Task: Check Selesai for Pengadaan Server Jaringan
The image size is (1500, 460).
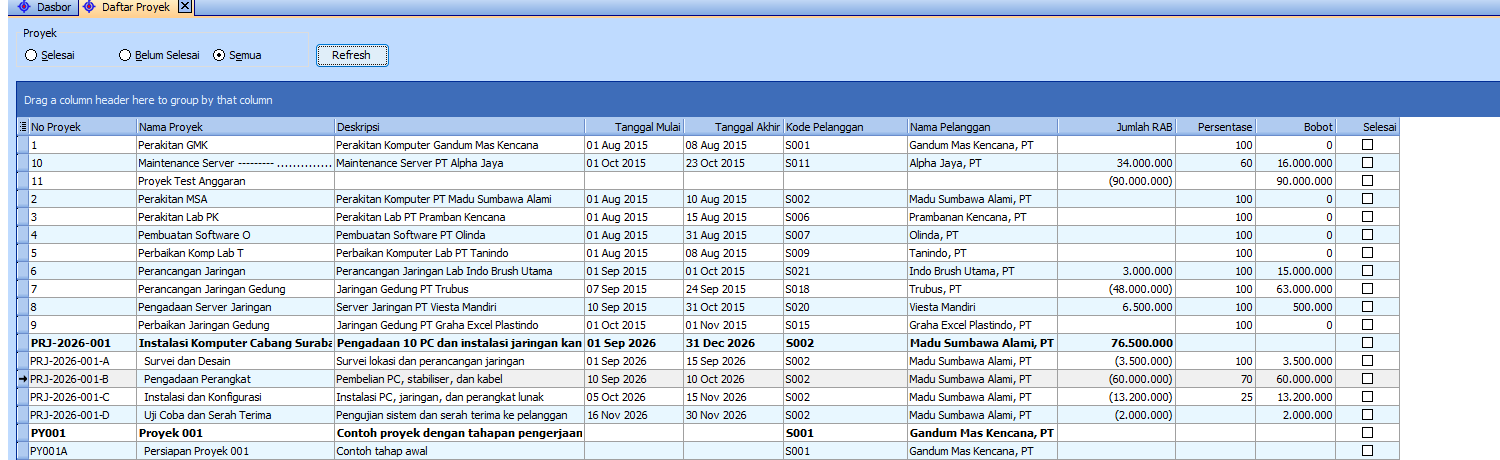Action: click(x=1367, y=307)
